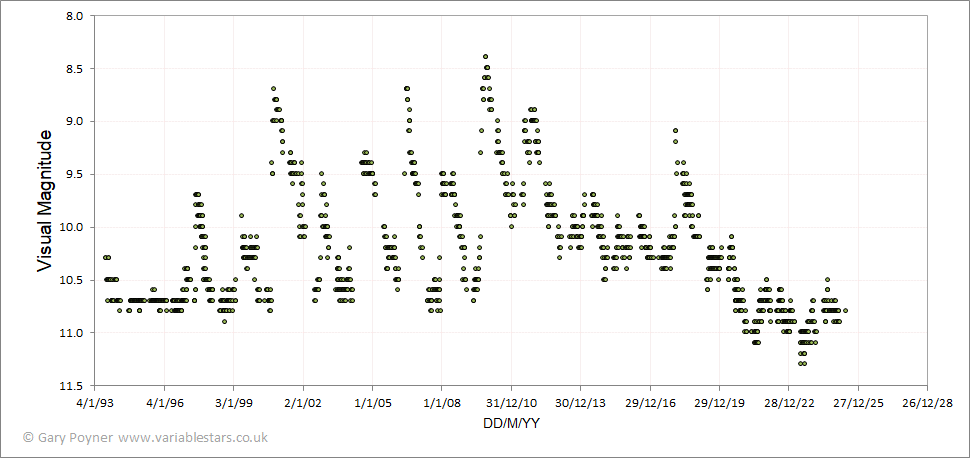The image size is (970, 458).
Task: Select the 9.0 magnitude axis label
Action: click(x=75, y=121)
